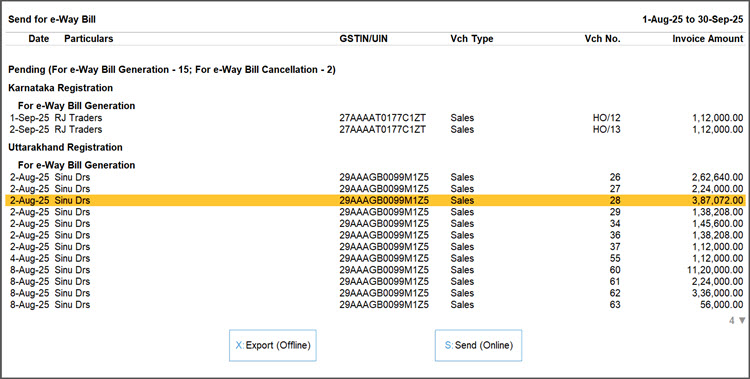Click the GSTIN/UIN column header
This screenshot has height=379, width=750.
pyautogui.click(x=364, y=39)
